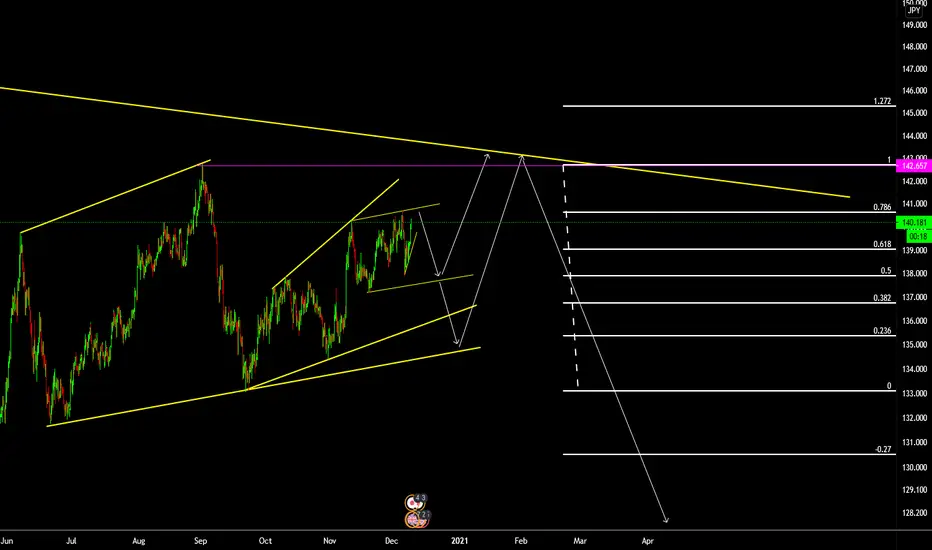Click the Feb label on time axis
Screen dimensions: 932x550
tap(521, 540)
